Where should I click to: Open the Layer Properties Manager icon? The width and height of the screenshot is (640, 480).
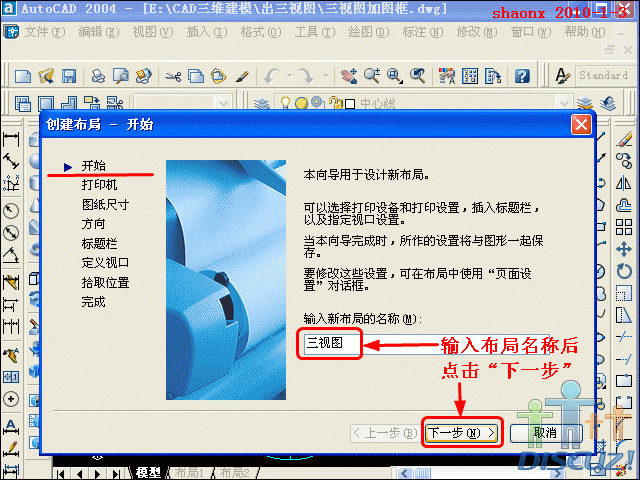click(x=262, y=103)
